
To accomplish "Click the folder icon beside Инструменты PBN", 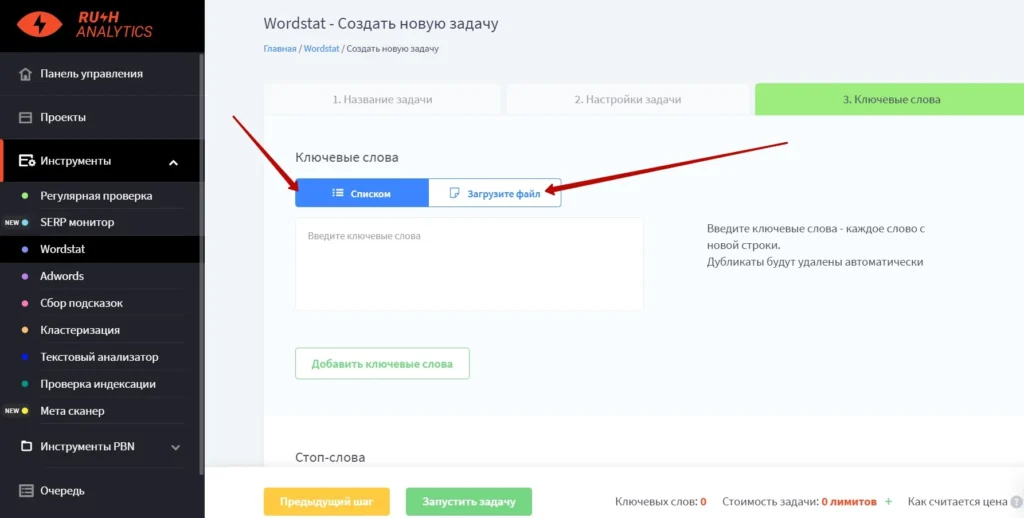I will (x=26, y=447).
